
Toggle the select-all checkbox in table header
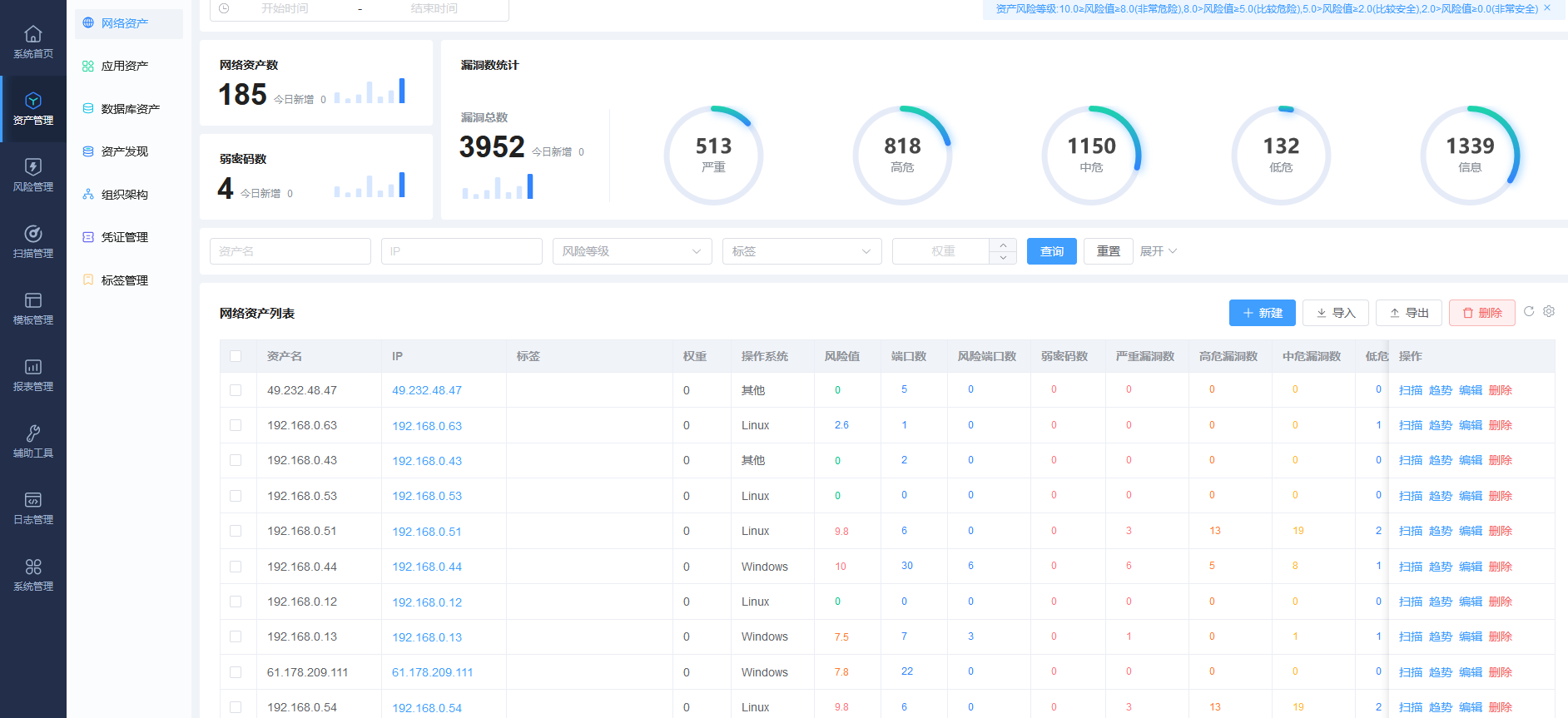(x=236, y=356)
